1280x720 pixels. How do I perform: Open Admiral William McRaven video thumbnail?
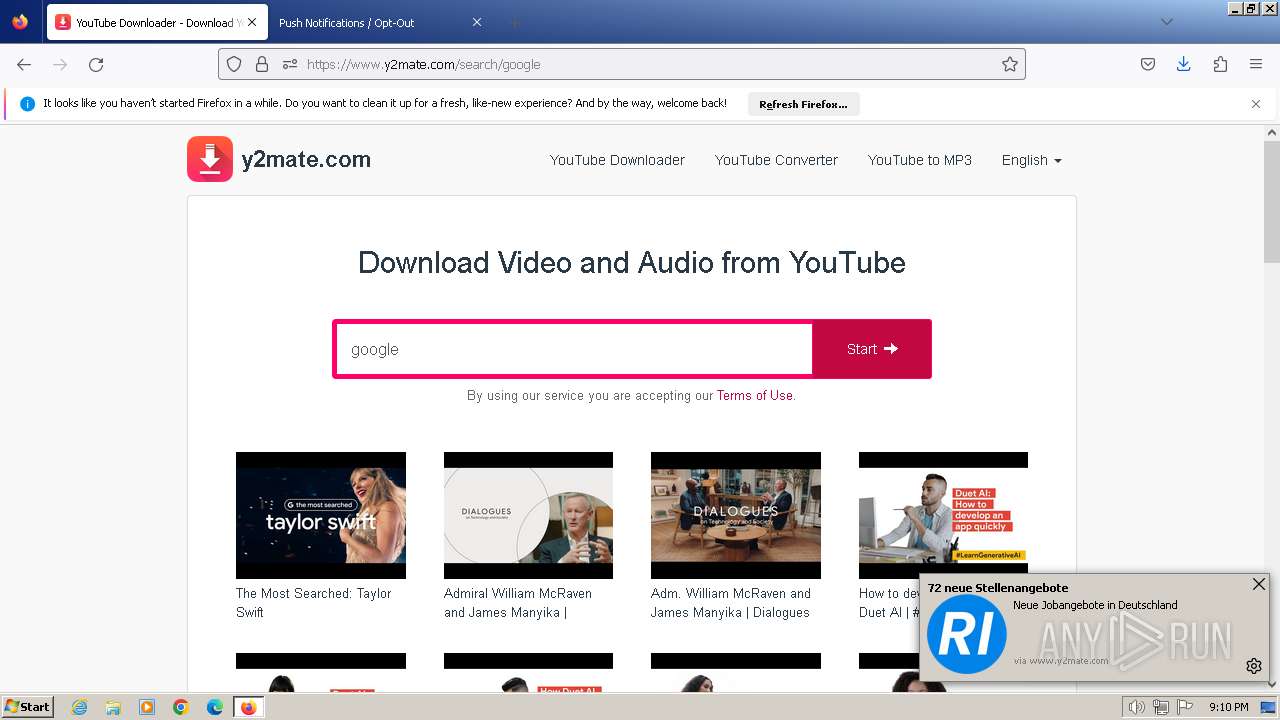[x=528, y=515]
